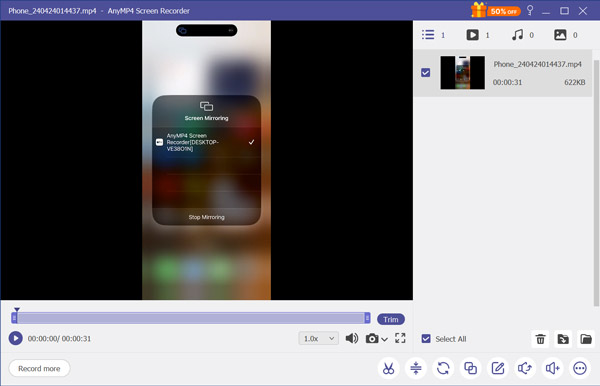Click the left trim handle
Screen dimensions: 600x386
(14, 318)
